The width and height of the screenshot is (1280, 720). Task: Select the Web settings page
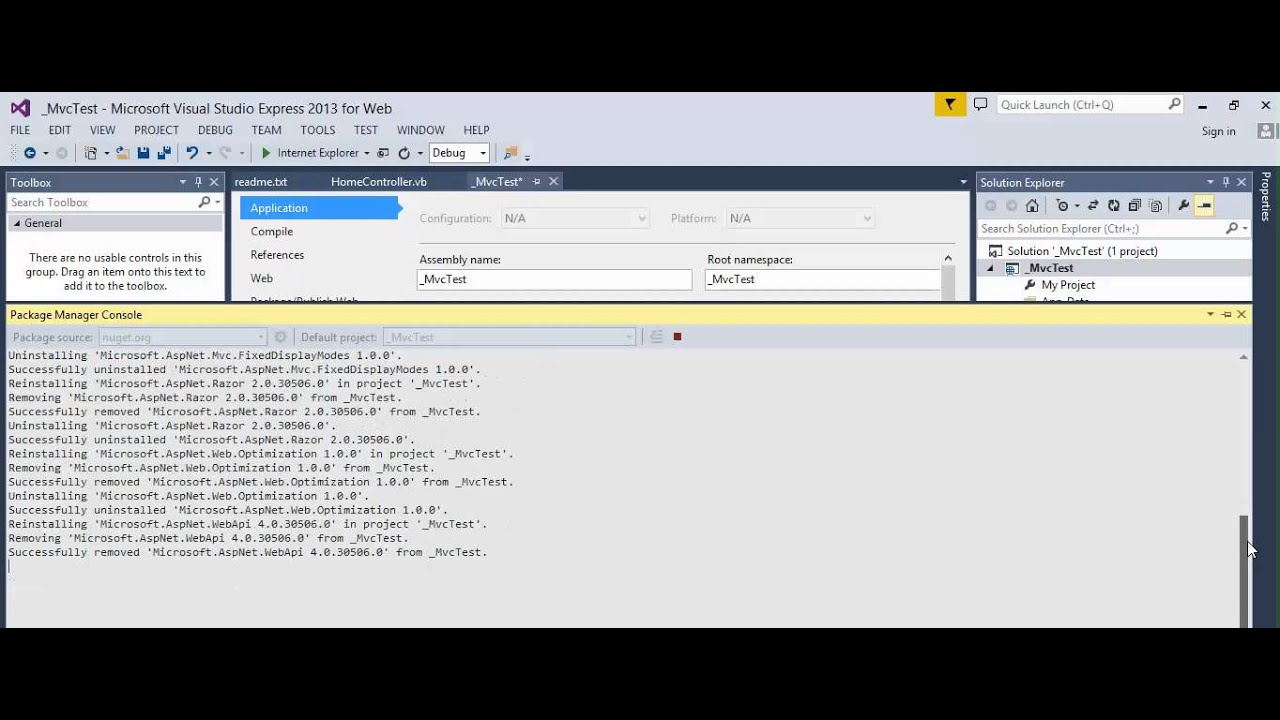click(x=262, y=278)
